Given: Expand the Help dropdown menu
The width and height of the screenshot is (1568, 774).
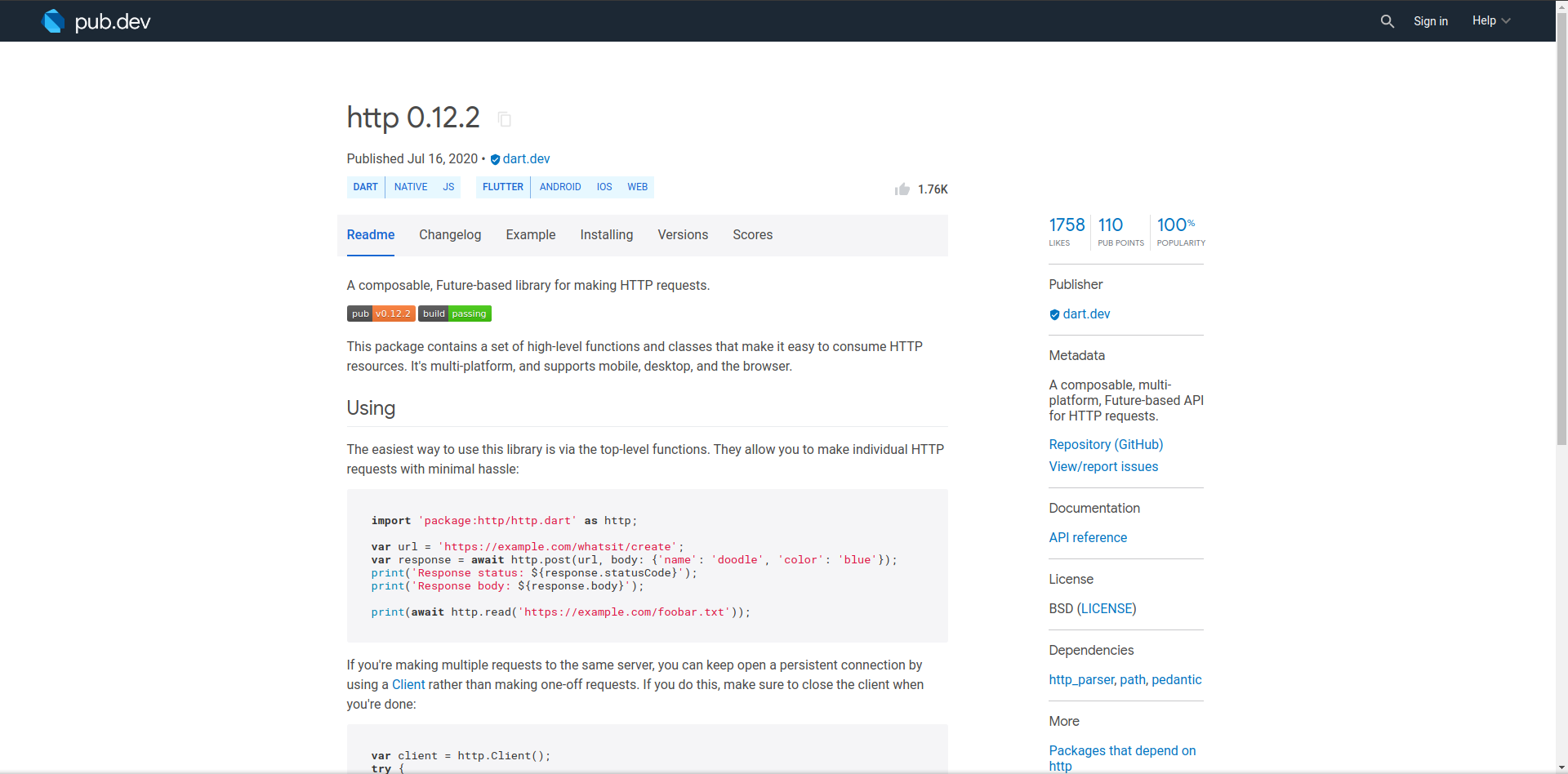Looking at the screenshot, I should click(1491, 21).
